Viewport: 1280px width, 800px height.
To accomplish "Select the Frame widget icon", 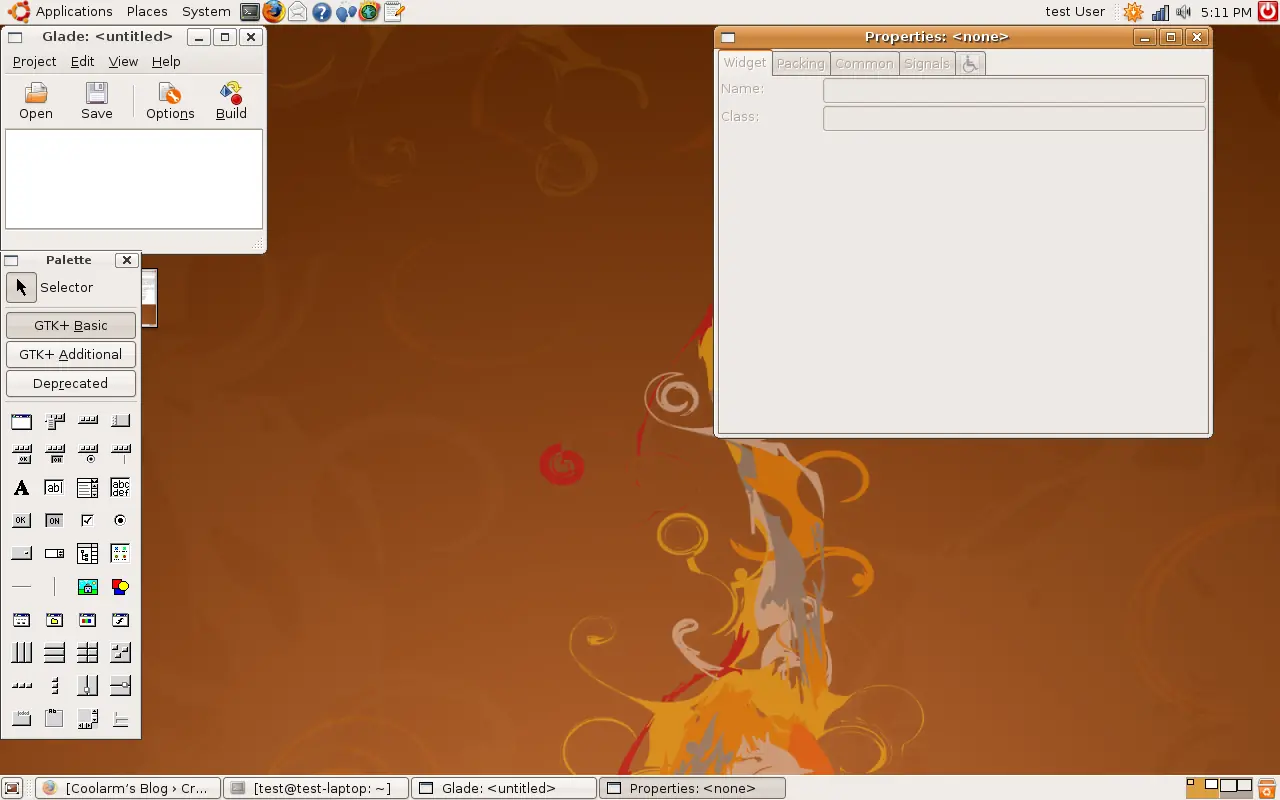I will click(55, 718).
